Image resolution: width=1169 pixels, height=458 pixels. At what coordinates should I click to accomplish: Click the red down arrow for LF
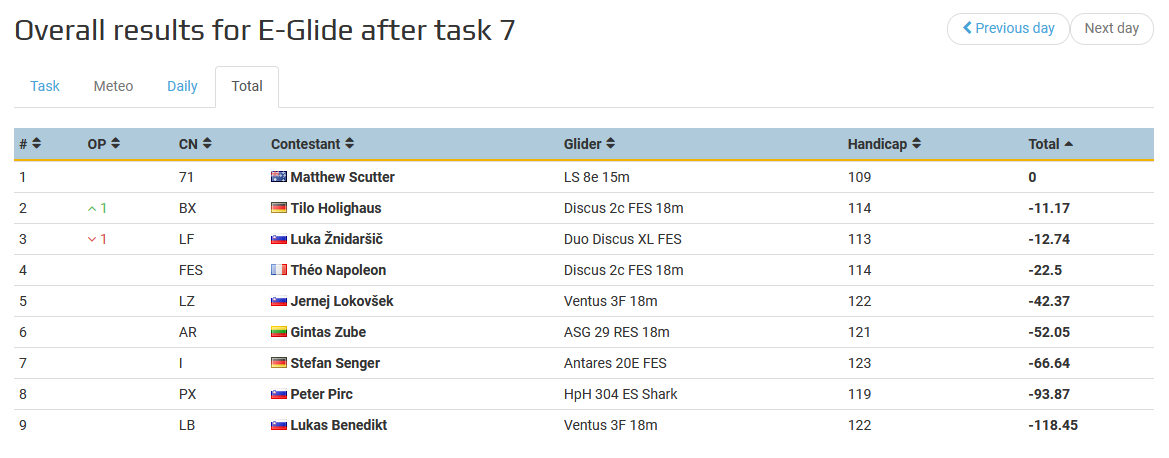point(92,239)
